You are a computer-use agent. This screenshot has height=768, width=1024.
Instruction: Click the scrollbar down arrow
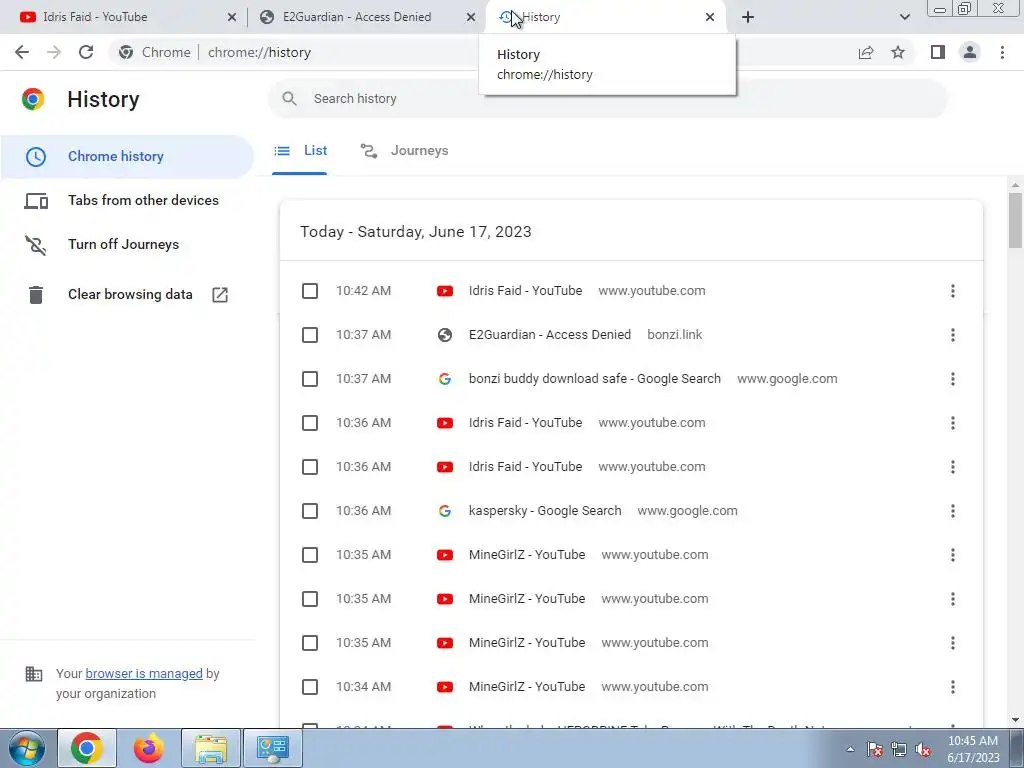(1015, 720)
